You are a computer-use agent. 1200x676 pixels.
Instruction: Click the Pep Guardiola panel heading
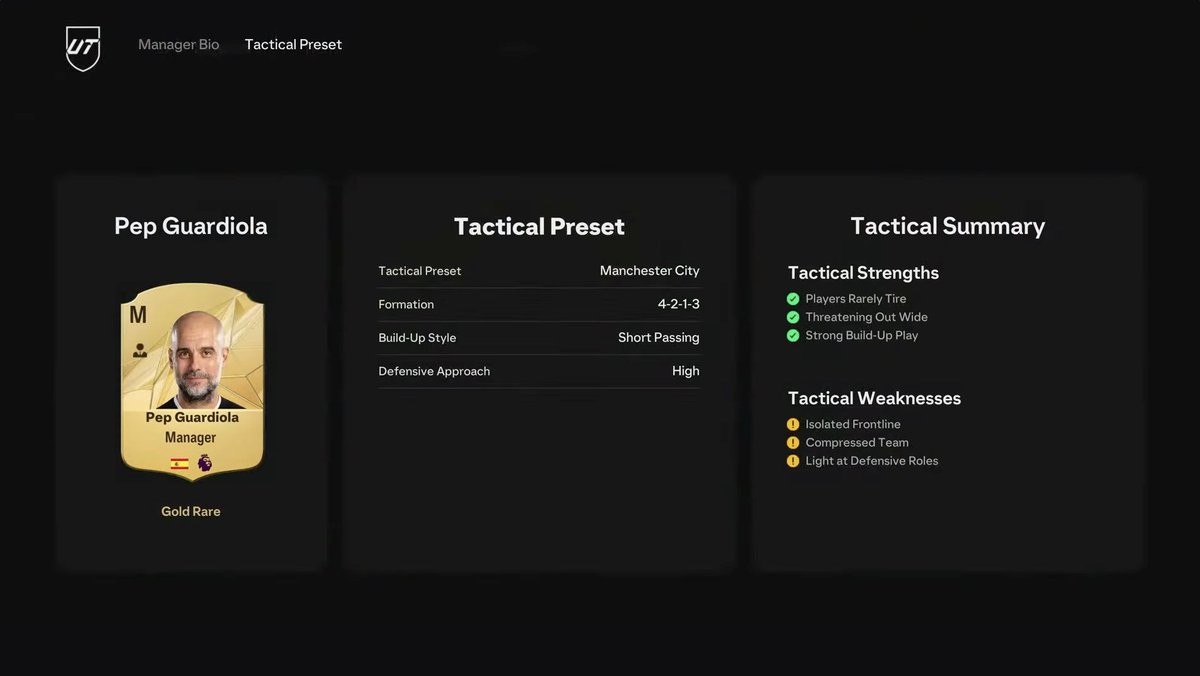(191, 226)
